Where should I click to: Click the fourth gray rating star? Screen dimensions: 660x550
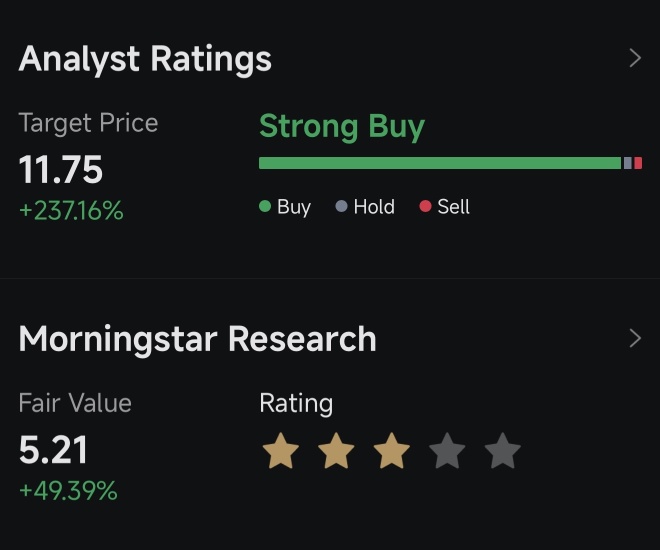(447, 452)
